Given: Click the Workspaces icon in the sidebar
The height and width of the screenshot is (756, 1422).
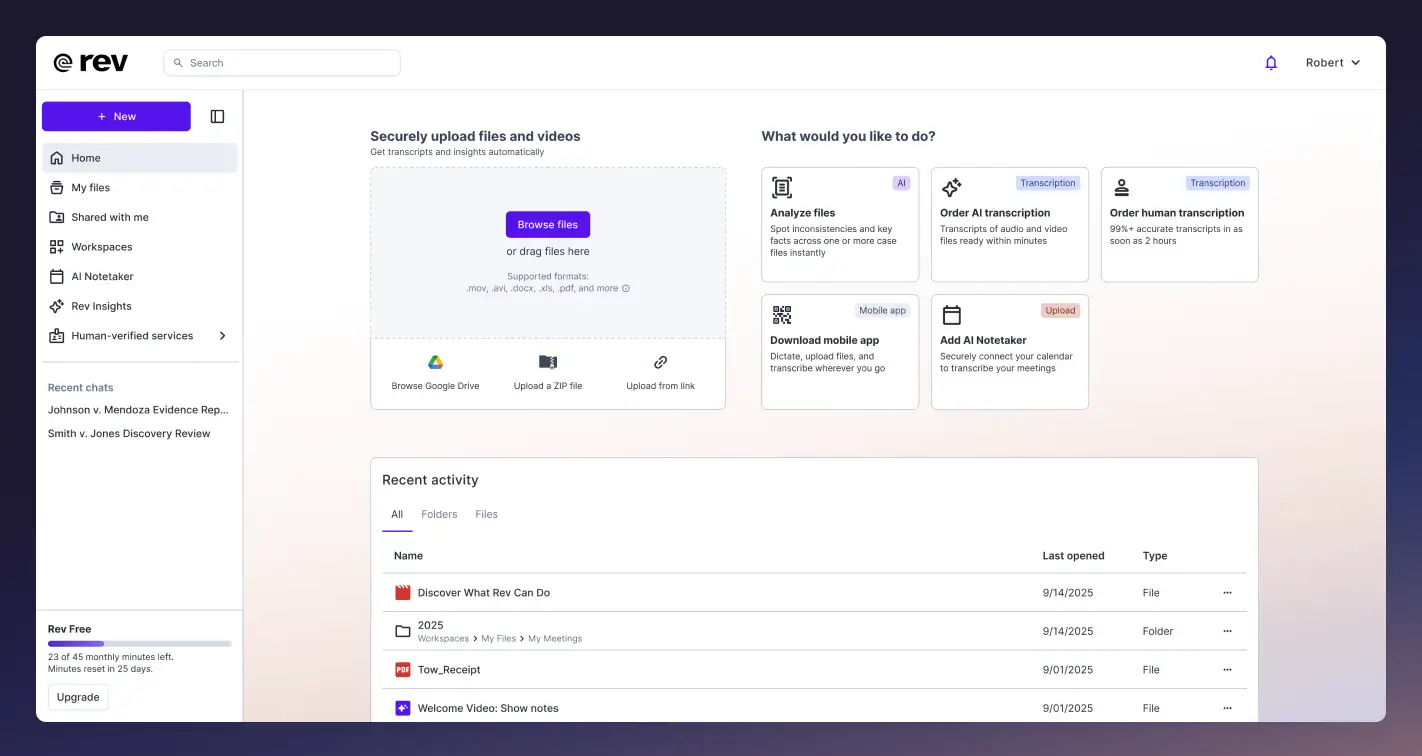Looking at the screenshot, I should (x=57, y=246).
